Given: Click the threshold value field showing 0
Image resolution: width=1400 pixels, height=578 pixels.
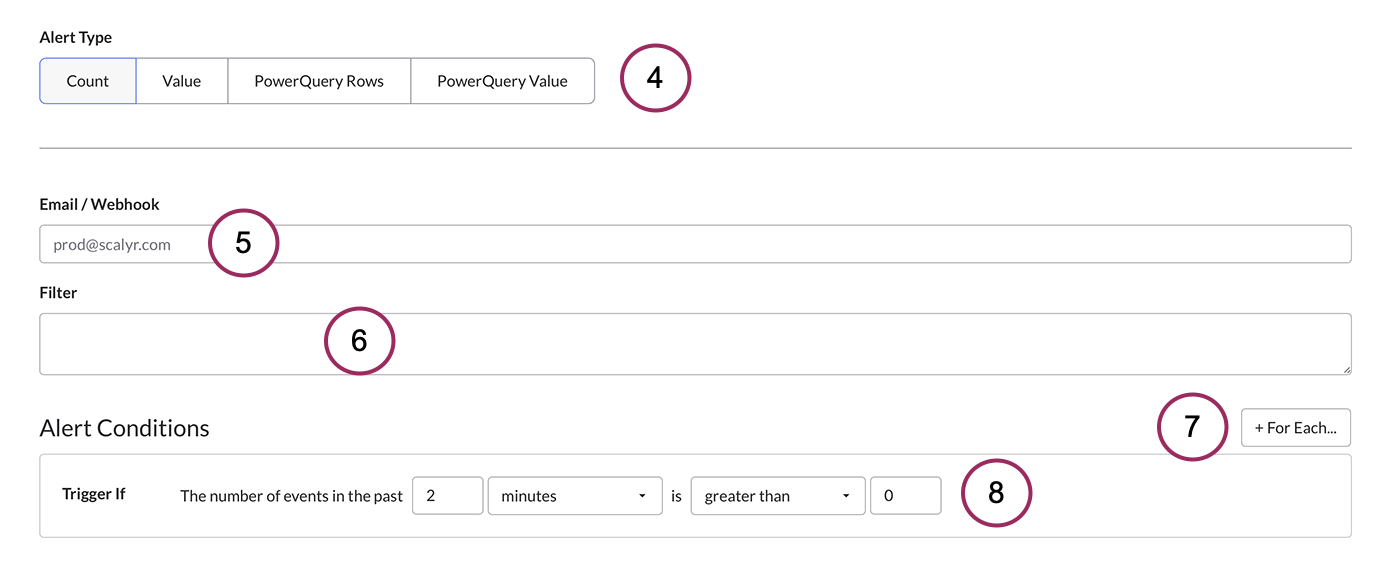Looking at the screenshot, I should (x=905, y=496).
